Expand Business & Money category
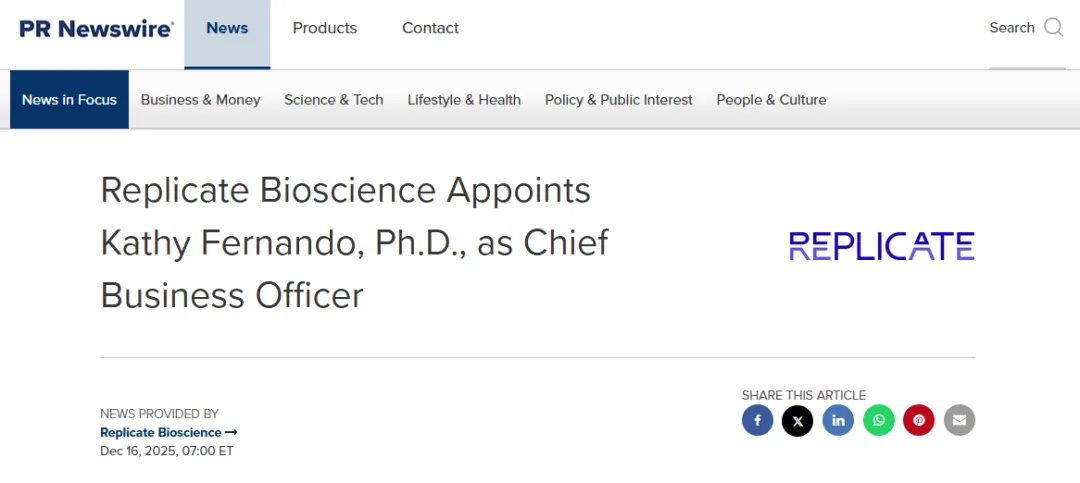 tap(200, 100)
